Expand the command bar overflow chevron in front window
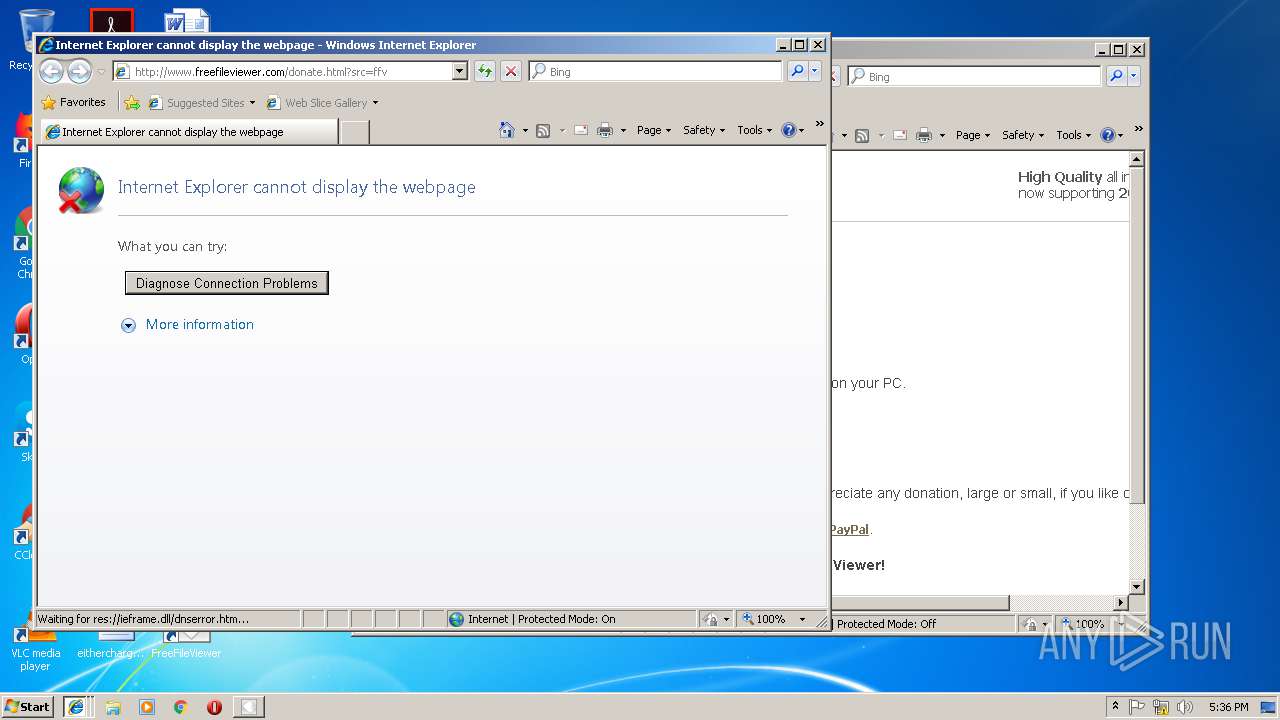This screenshot has height=720, width=1280. (x=819, y=124)
